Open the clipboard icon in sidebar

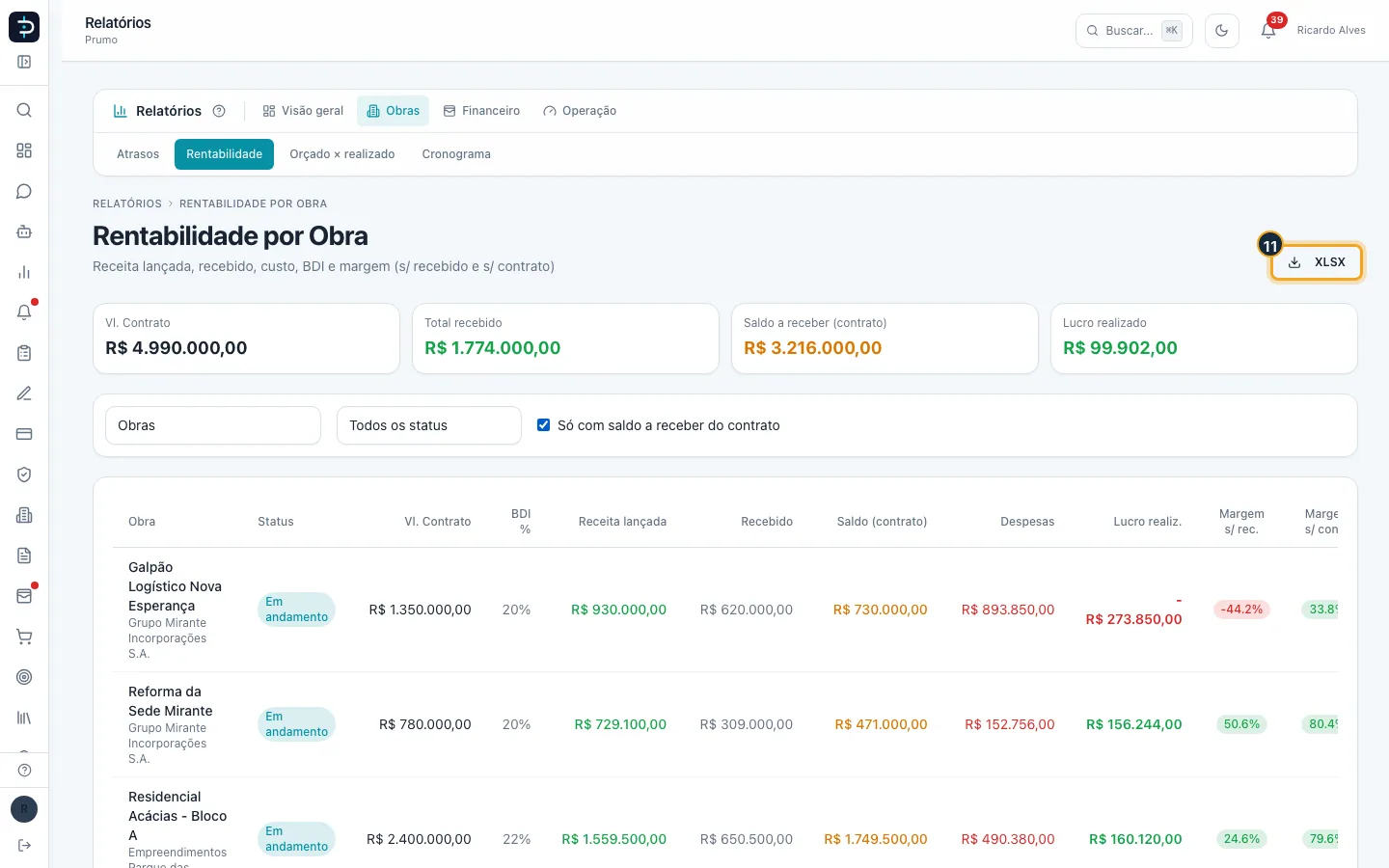[24, 353]
